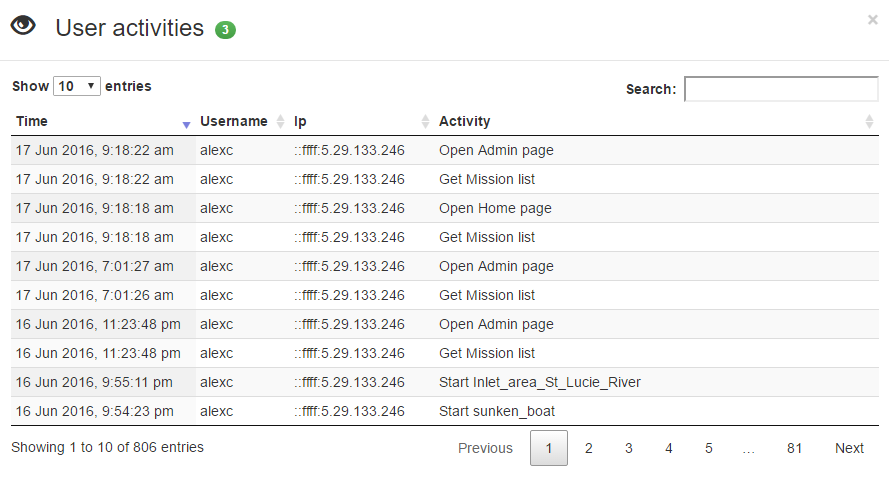This screenshot has width=889, height=478.
Task: Focus the Search input field
Action: coord(781,89)
